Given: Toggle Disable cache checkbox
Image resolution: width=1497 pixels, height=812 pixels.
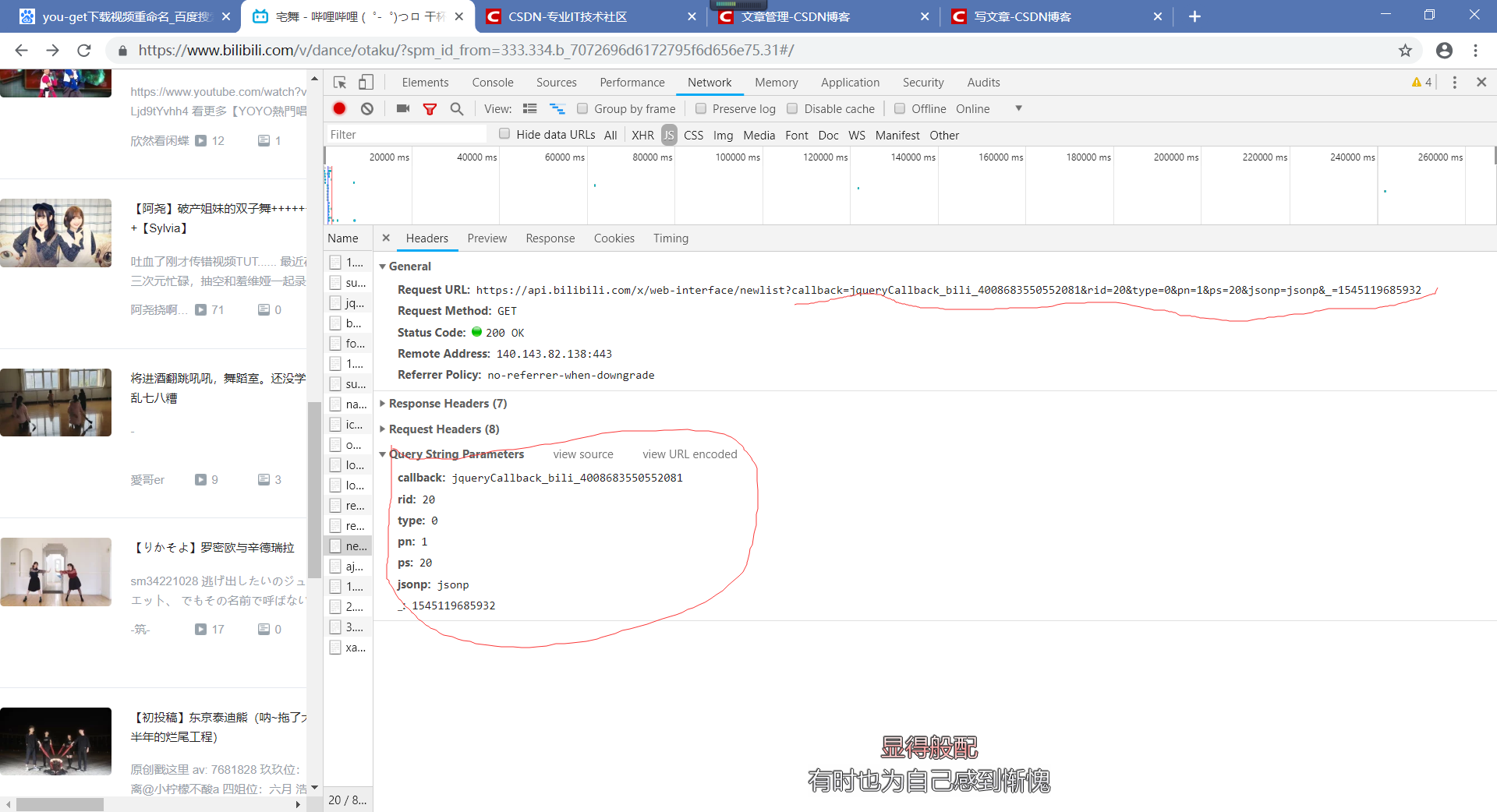Looking at the screenshot, I should click(792, 108).
